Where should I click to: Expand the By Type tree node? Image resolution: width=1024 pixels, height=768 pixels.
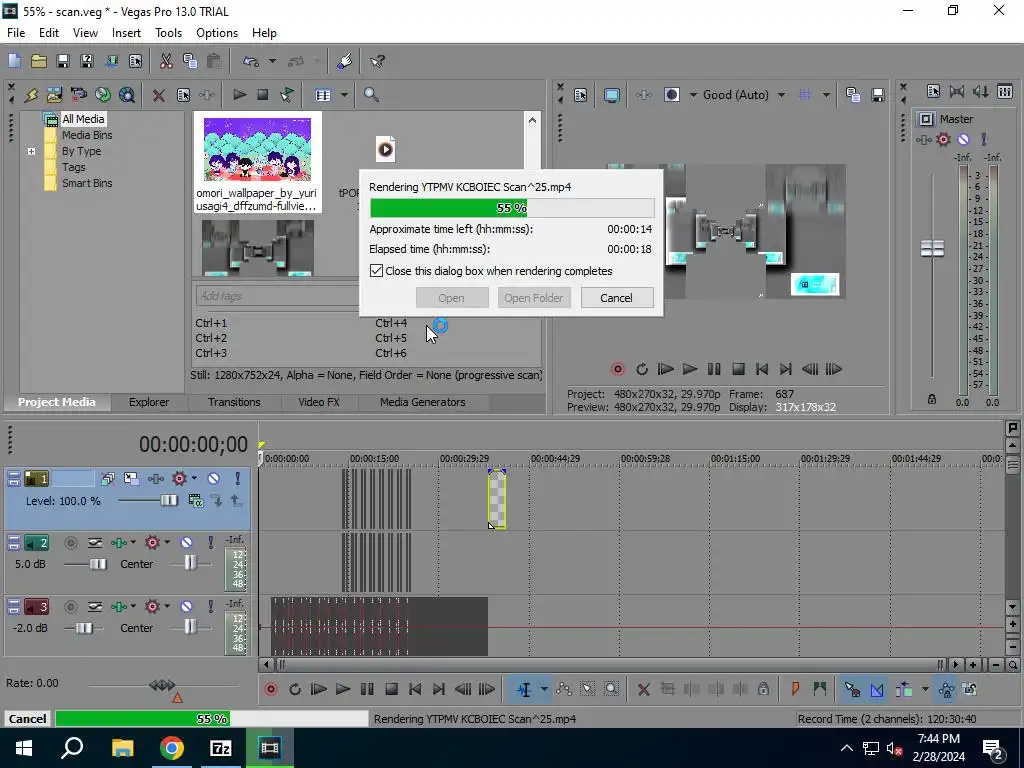click(31, 151)
